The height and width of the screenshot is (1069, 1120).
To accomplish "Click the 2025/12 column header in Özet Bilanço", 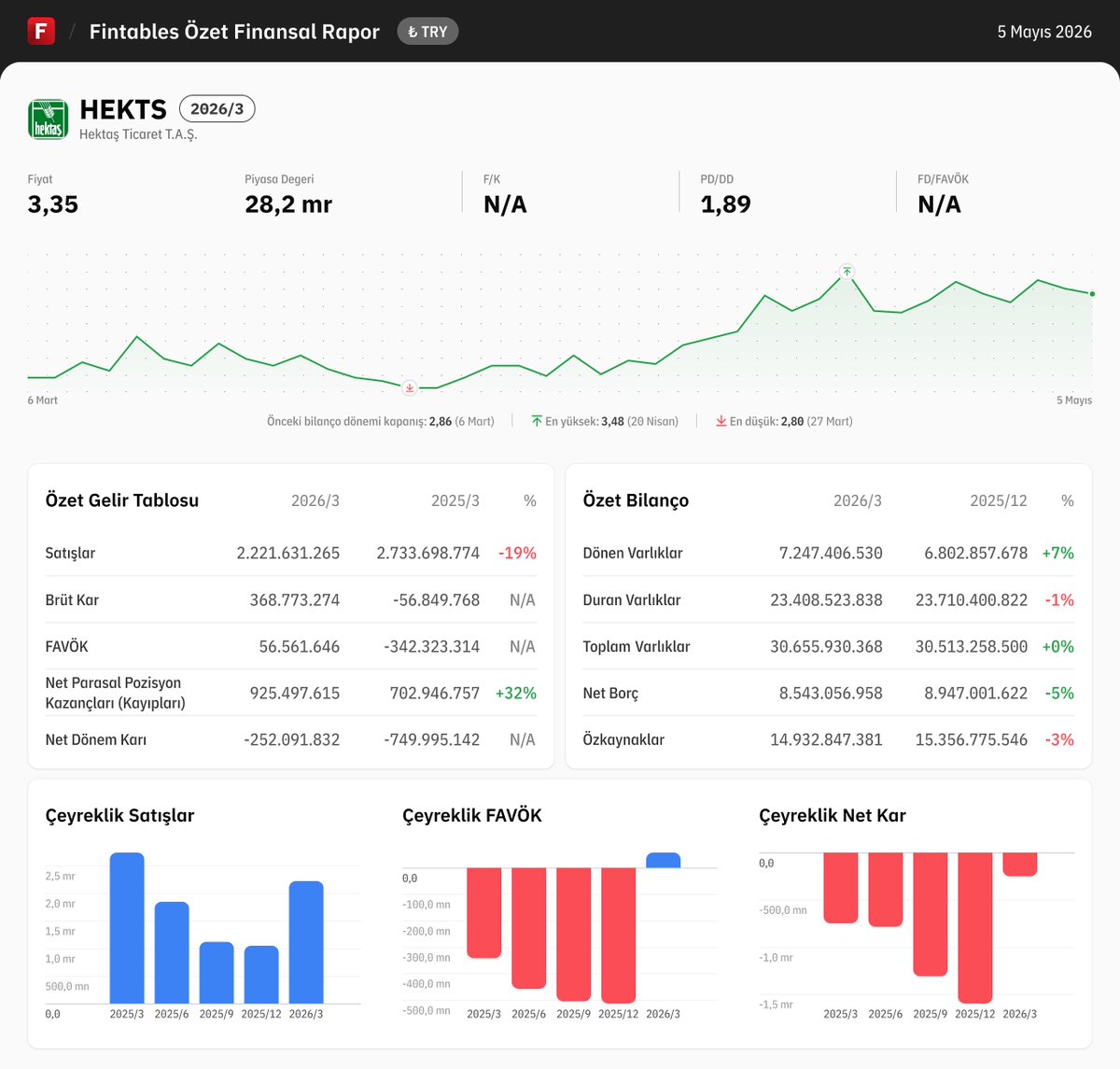I will pos(999,500).
